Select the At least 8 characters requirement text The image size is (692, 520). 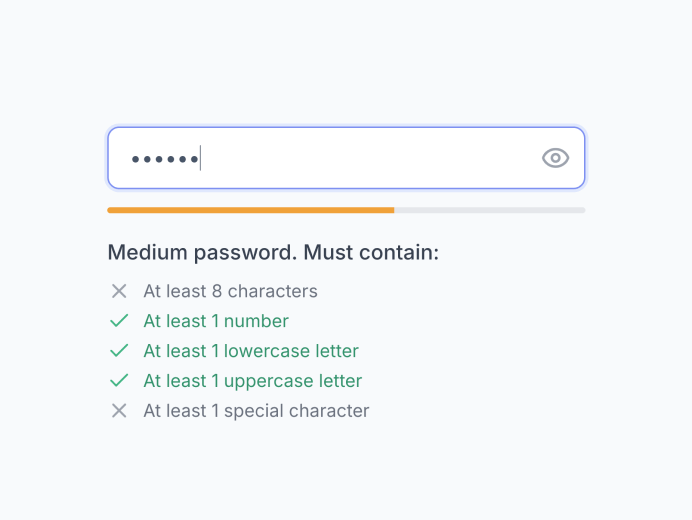(x=230, y=291)
